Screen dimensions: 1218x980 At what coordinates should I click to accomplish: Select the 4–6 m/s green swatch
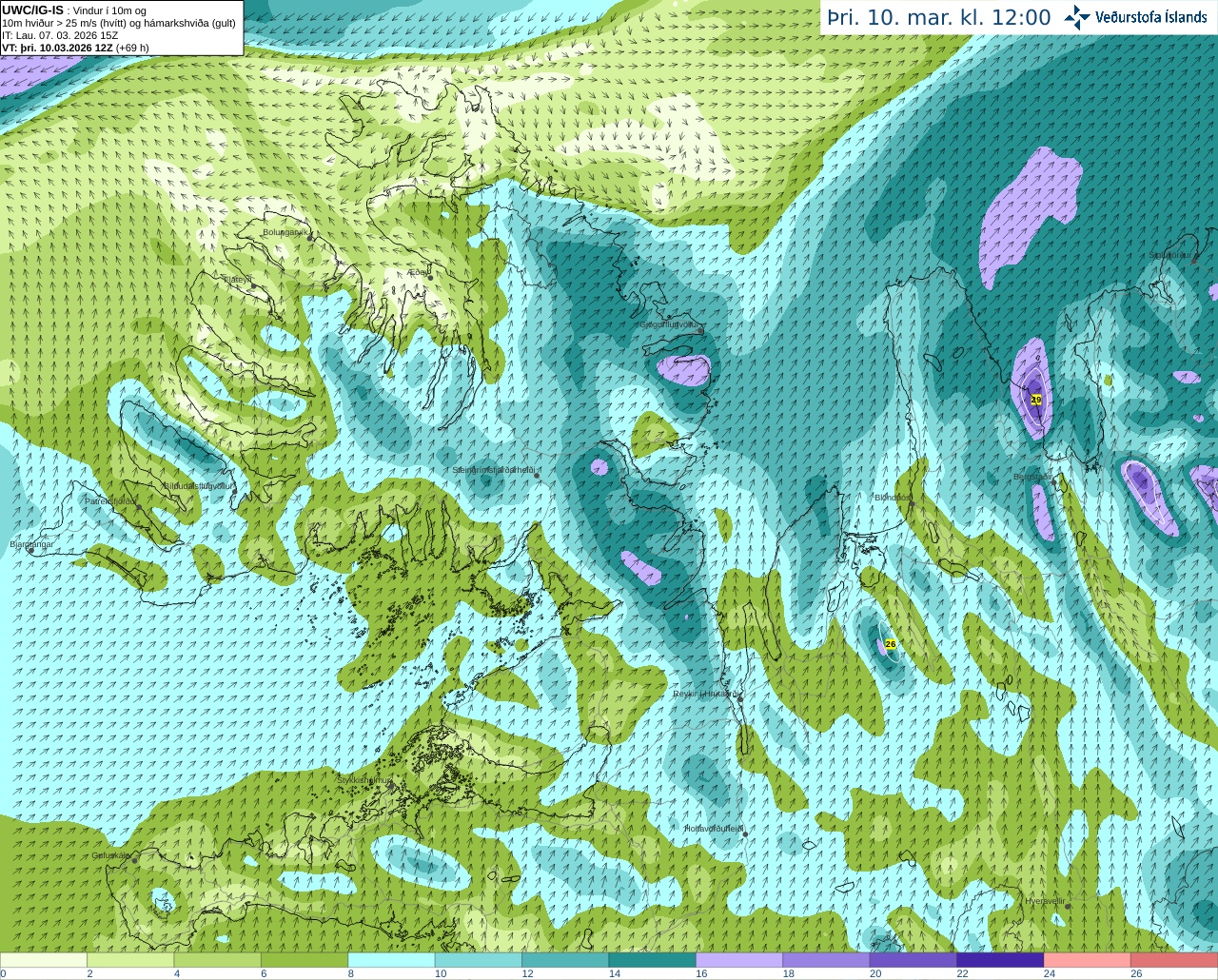218,960
